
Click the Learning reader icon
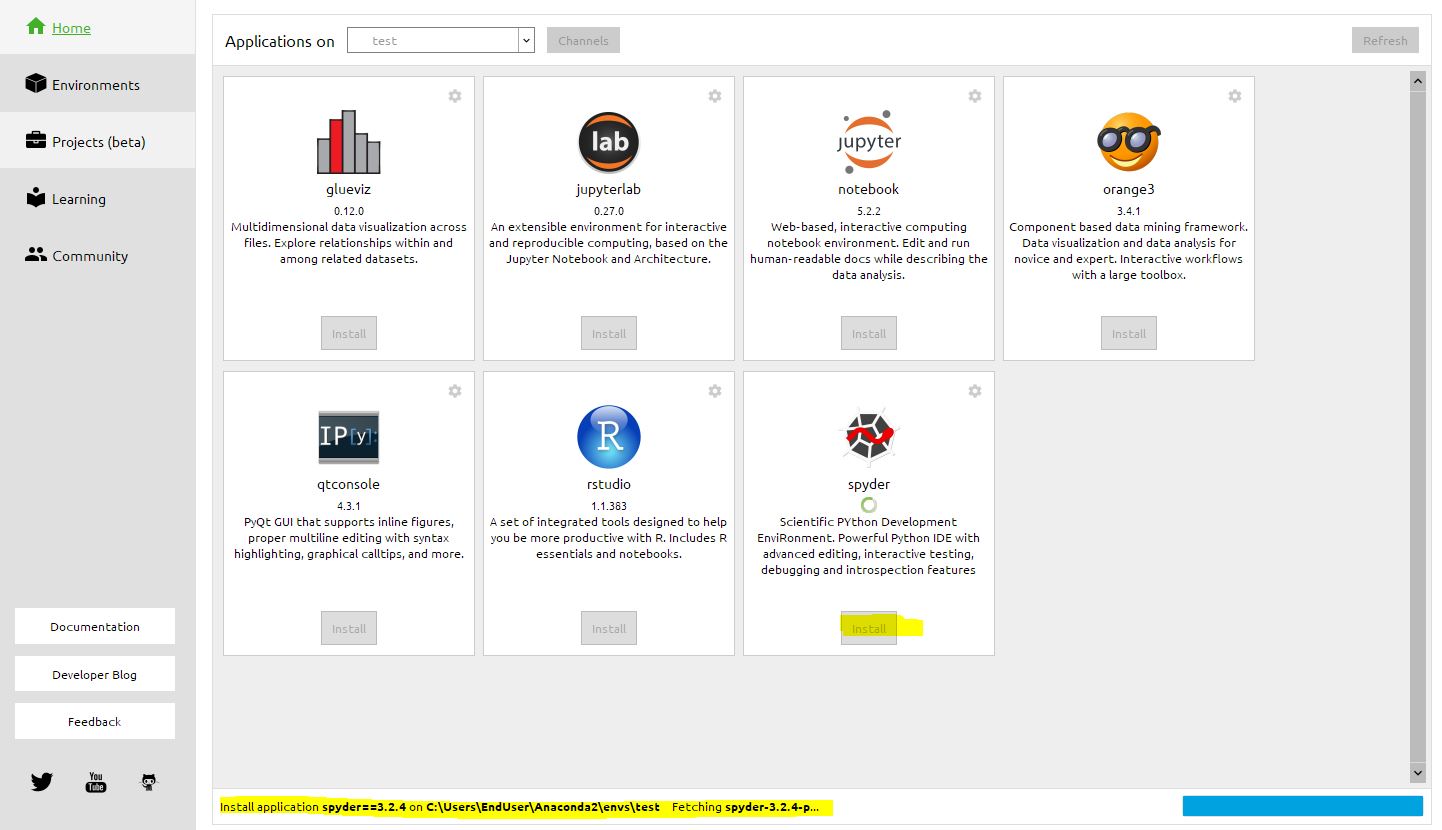point(36,197)
